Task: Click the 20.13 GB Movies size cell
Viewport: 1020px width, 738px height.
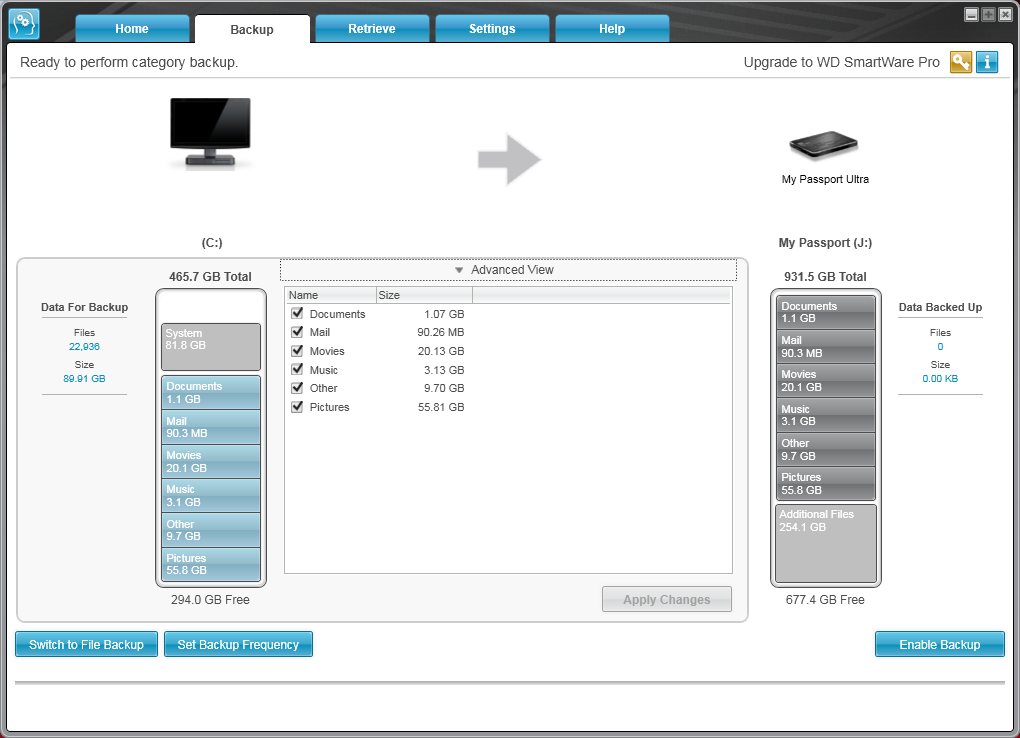Action: click(441, 351)
